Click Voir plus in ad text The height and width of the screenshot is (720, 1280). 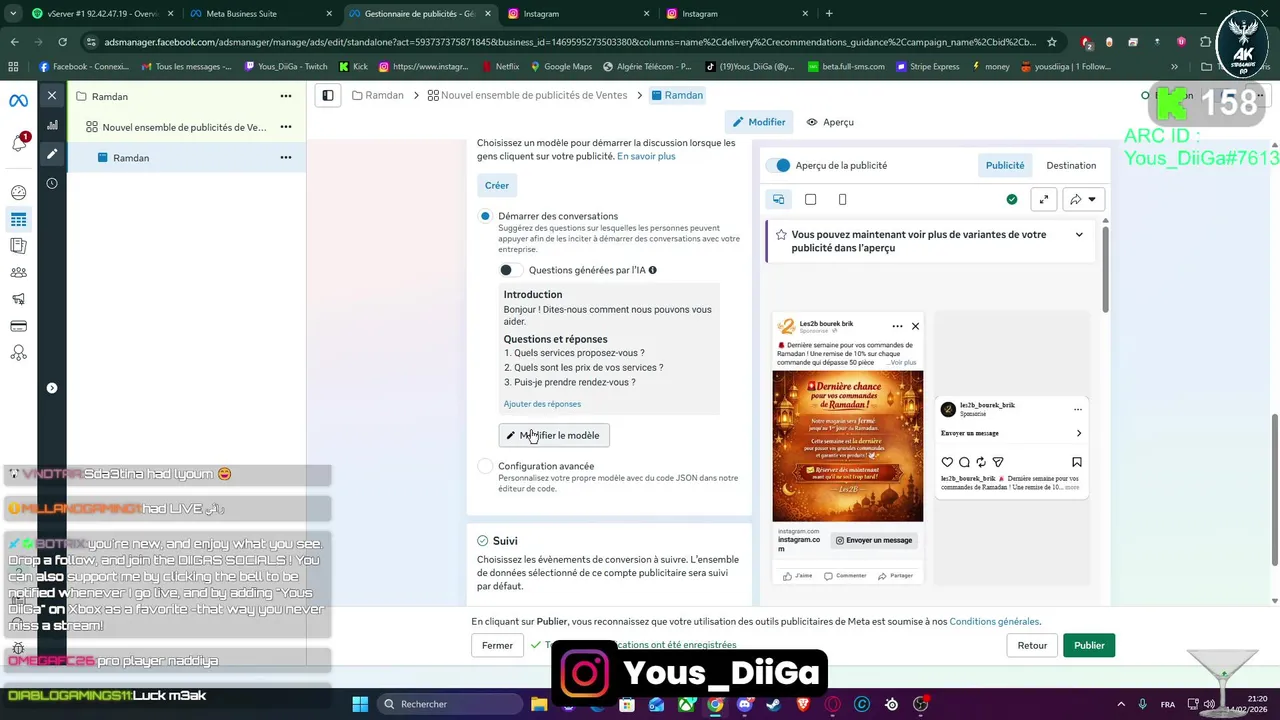904,362
